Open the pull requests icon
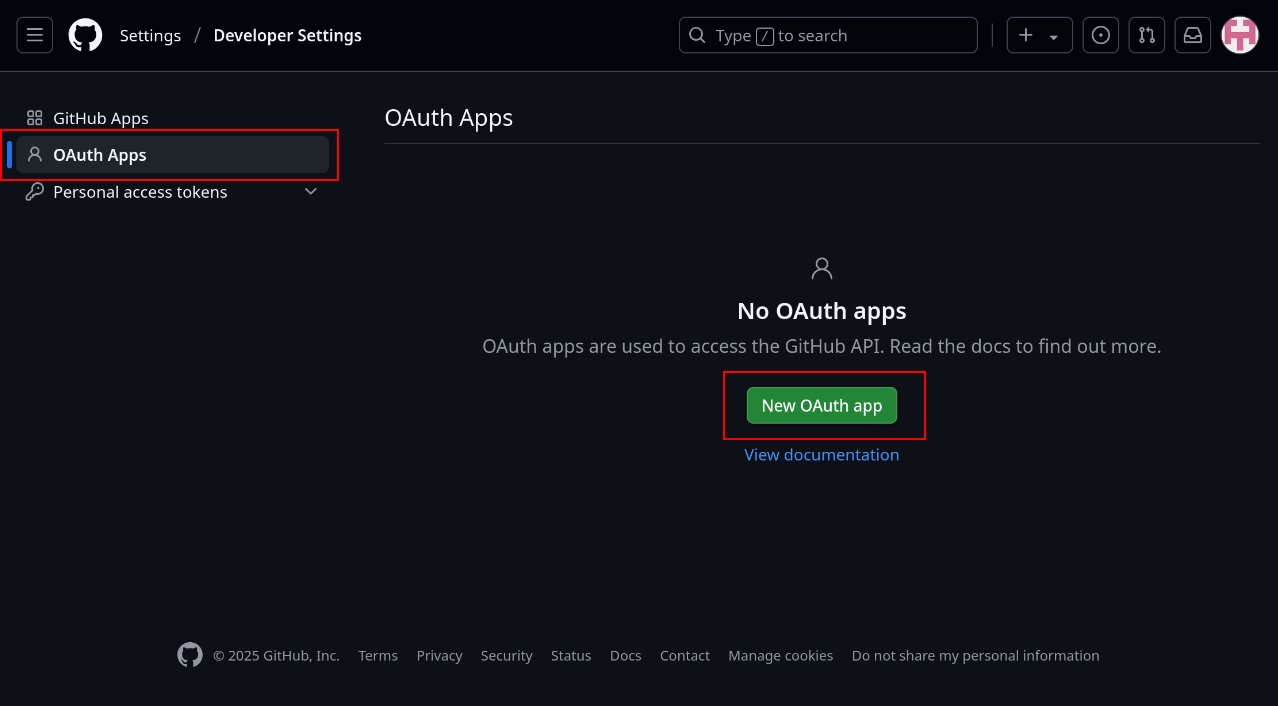This screenshot has width=1278, height=706. click(x=1146, y=35)
